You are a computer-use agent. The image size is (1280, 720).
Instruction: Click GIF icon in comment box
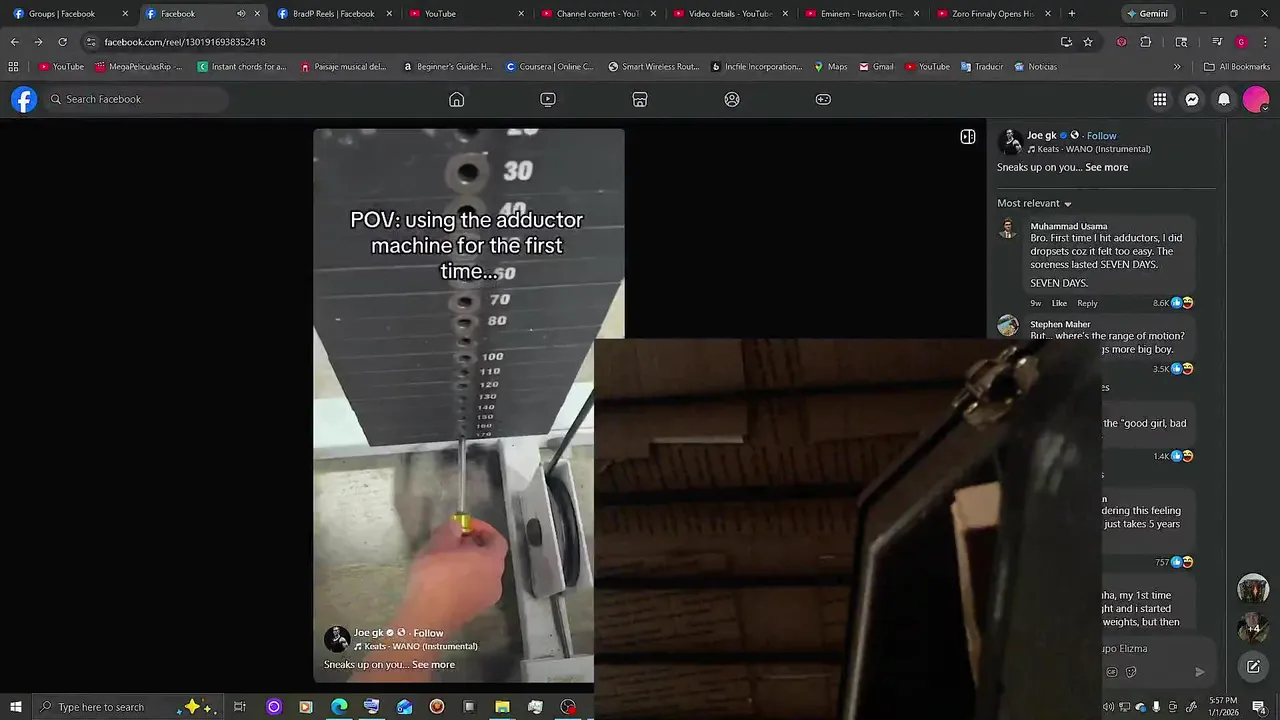click(x=1112, y=672)
